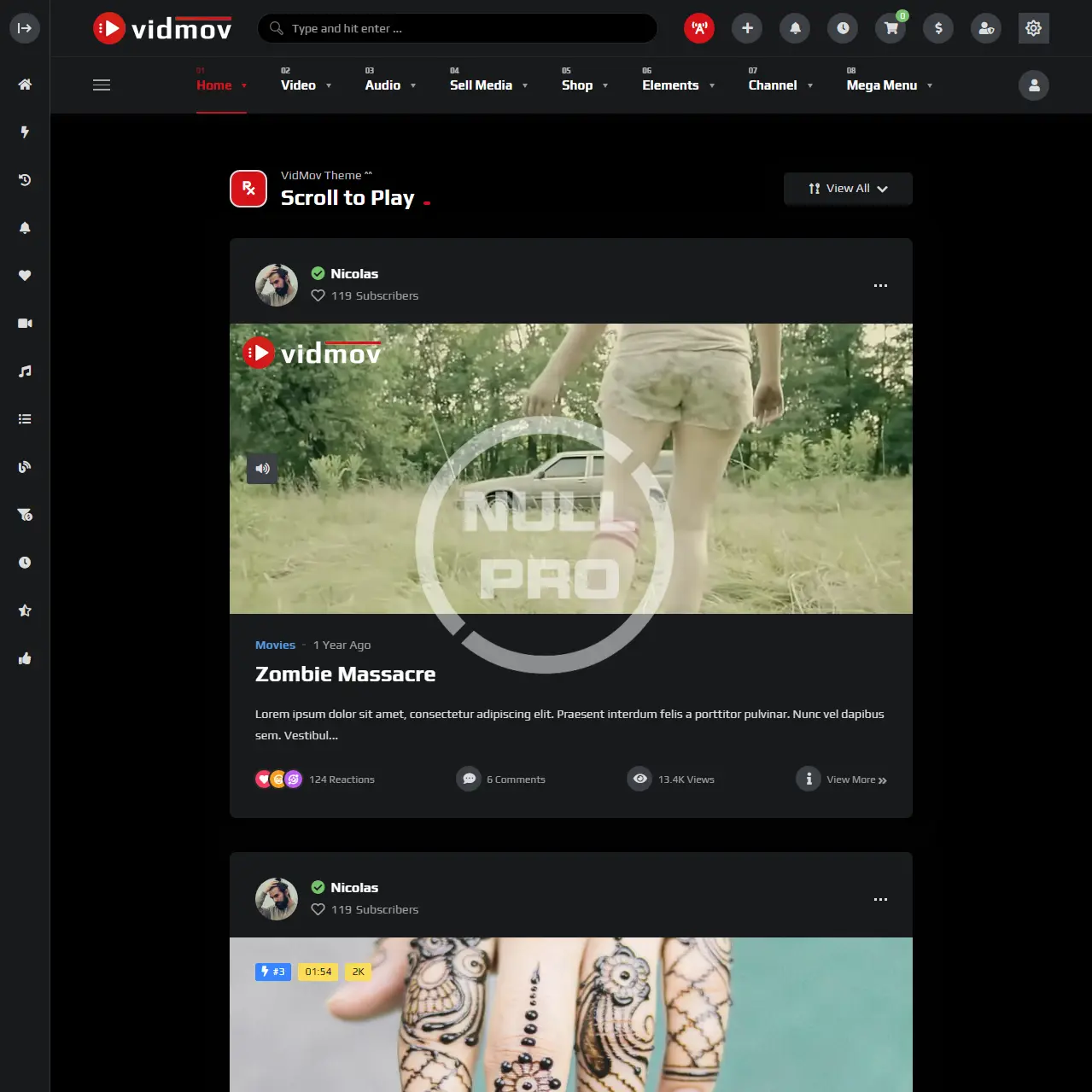This screenshot has height=1092, width=1092.
Task: Expand the left sidebar with arrow button
Action: tap(25, 28)
